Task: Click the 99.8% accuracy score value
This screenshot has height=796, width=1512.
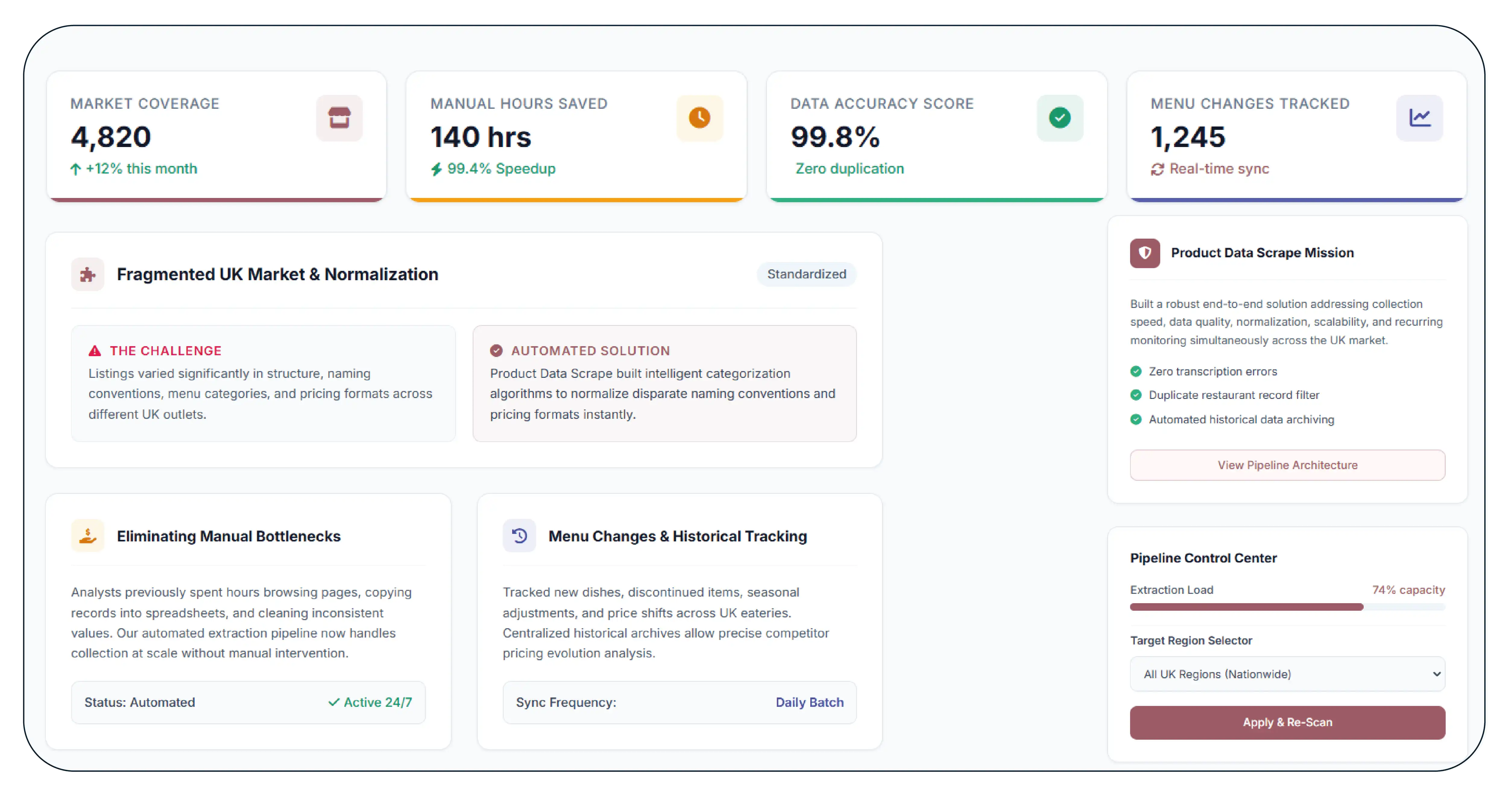Action: coord(835,137)
